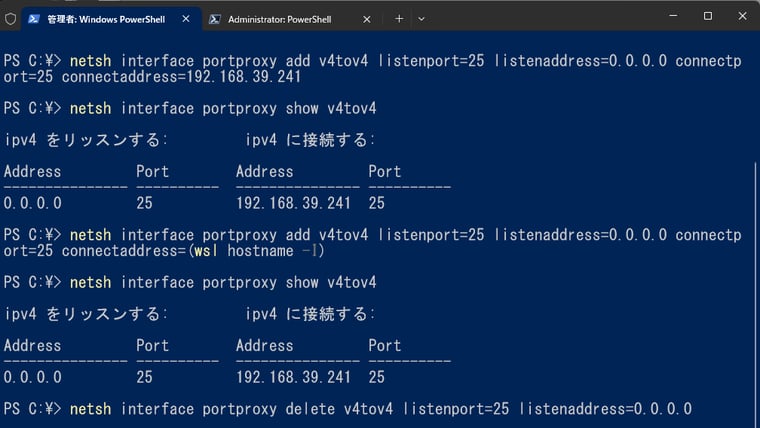Maximize the terminal window

point(708,16)
